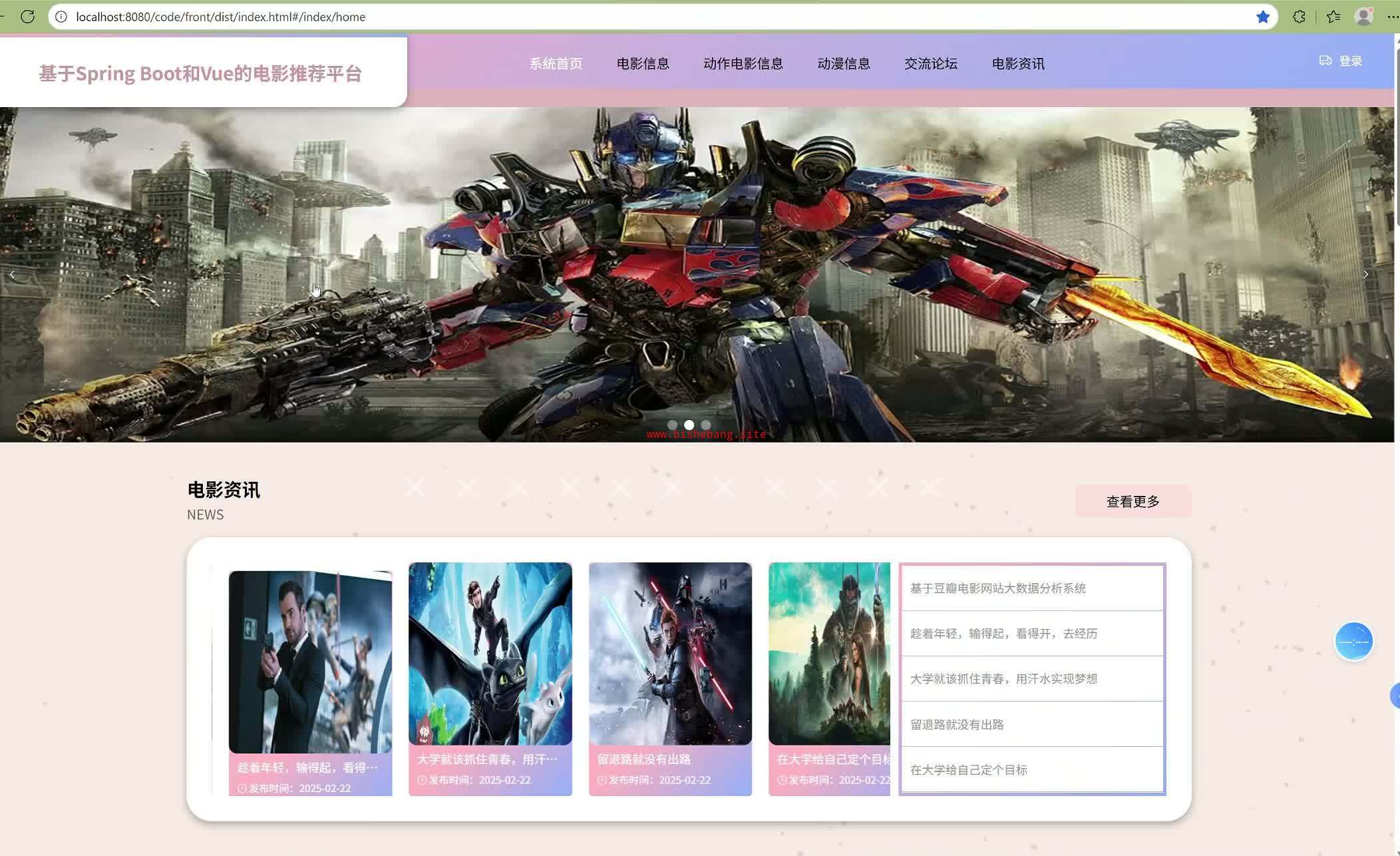Open the favorites list icon
The width and height of the screenshot is (1400, 856).
click(x=1333, y=17)
